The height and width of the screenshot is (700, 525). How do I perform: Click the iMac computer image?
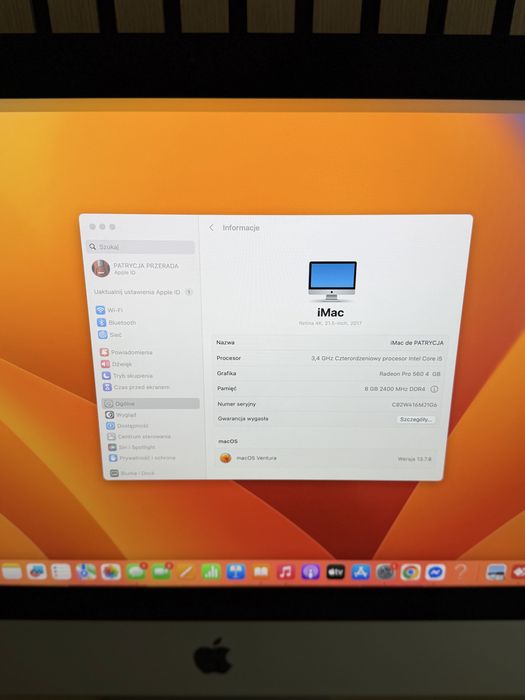pyautogui.click(x=332, y=280)
